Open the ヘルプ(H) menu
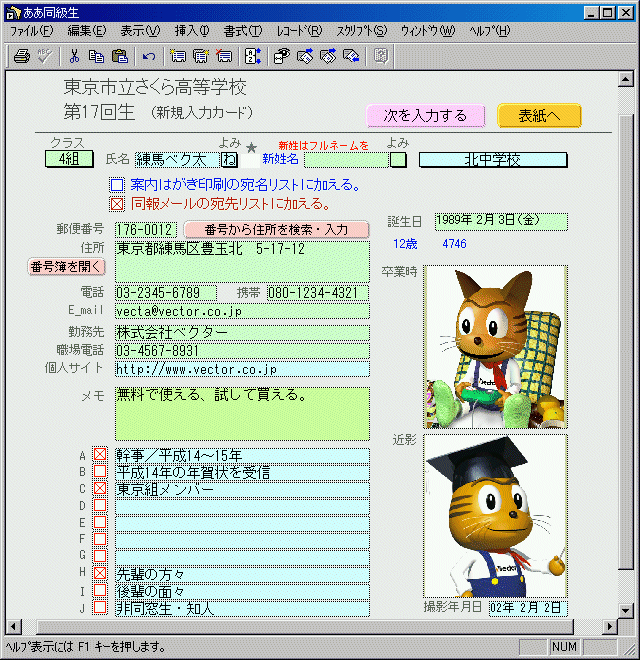Image resolution: width=640 pixels, height=660 pixels. coord(489,31)
